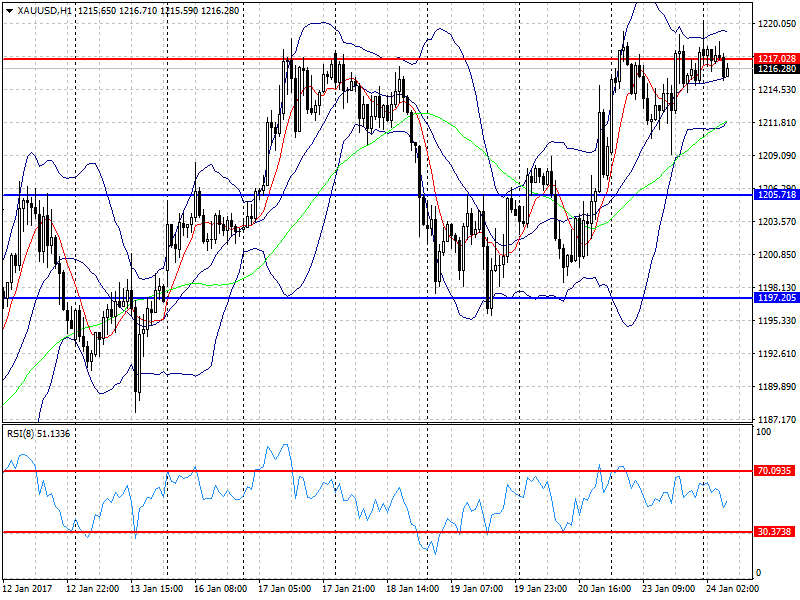Image resolution: width=800 pixels, height=600 pixels.
Task: Click the 17 Jan 05:00 time label
Action: click(x=285, y=589)
